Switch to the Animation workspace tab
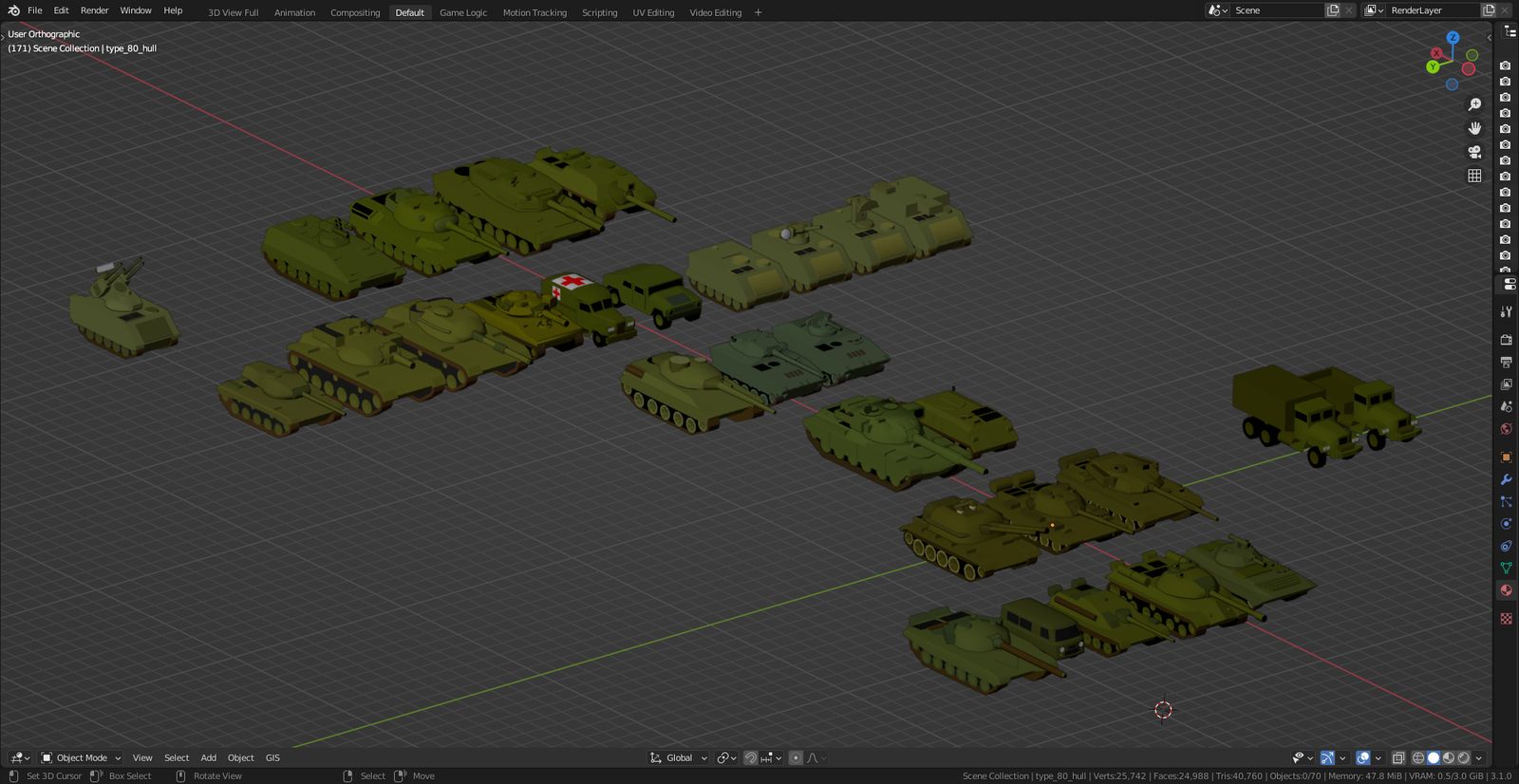Image resolution: width=1519 pixels, height=784 pixels. [x=294, y=12]
